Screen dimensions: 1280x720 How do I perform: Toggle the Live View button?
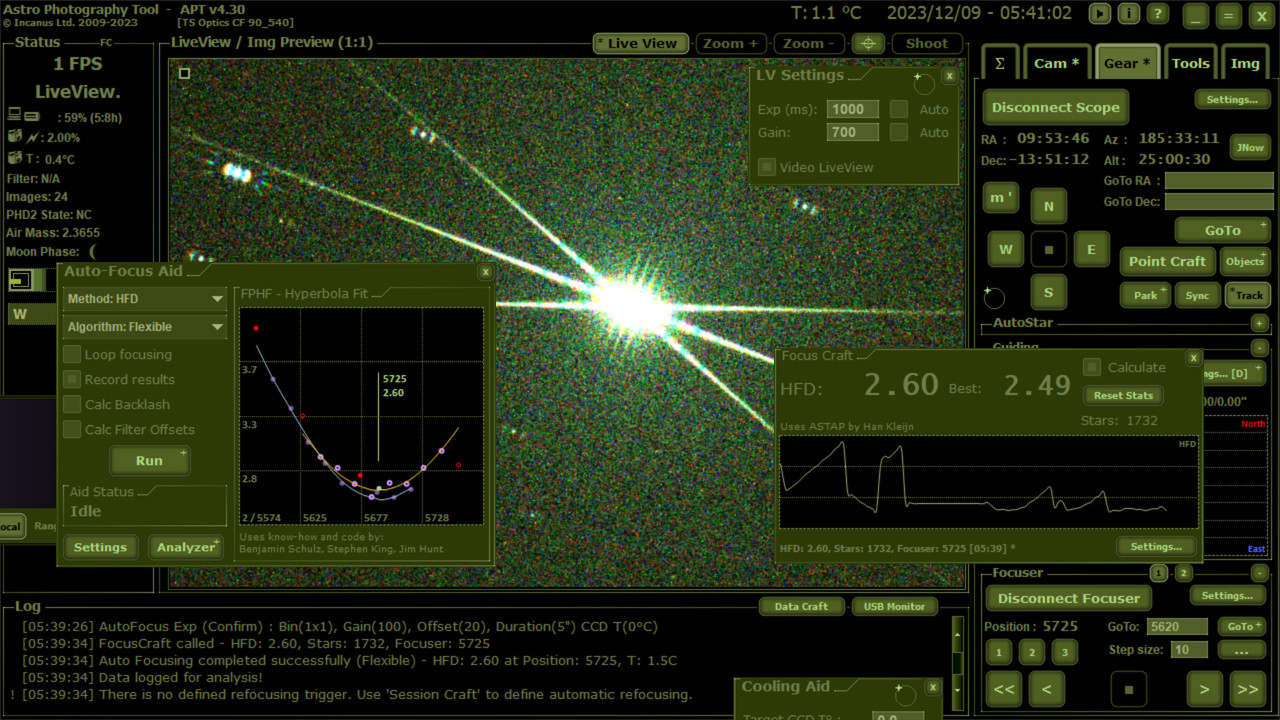click(641, 43)
